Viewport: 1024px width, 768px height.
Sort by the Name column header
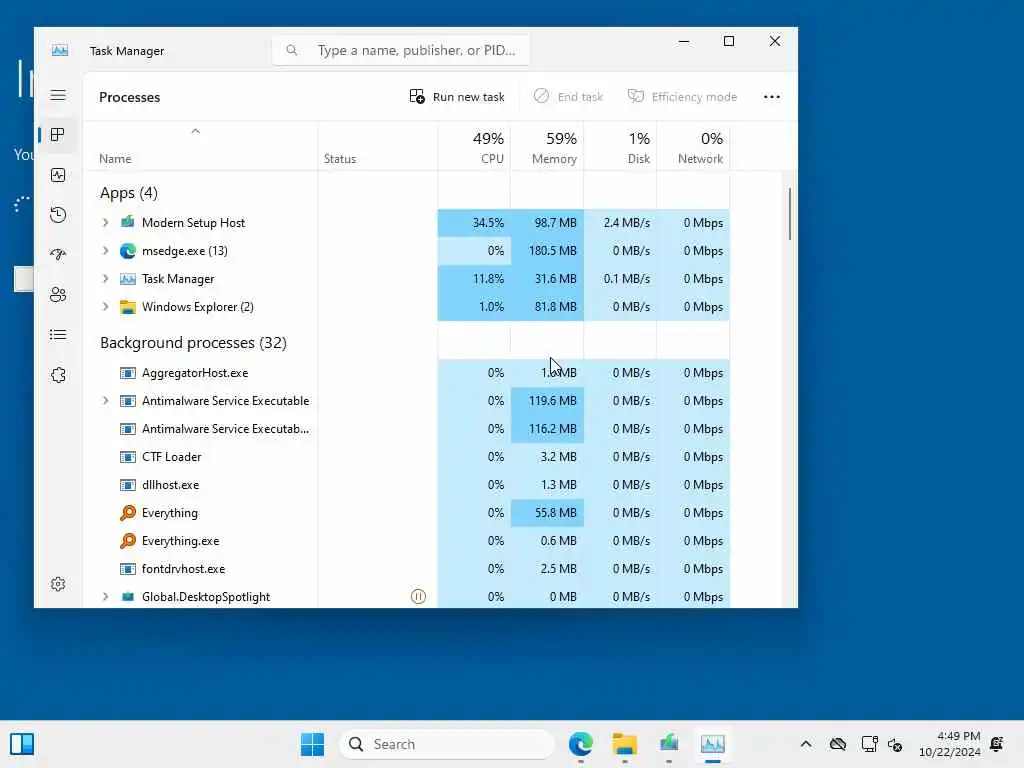(x=201, y=147)
